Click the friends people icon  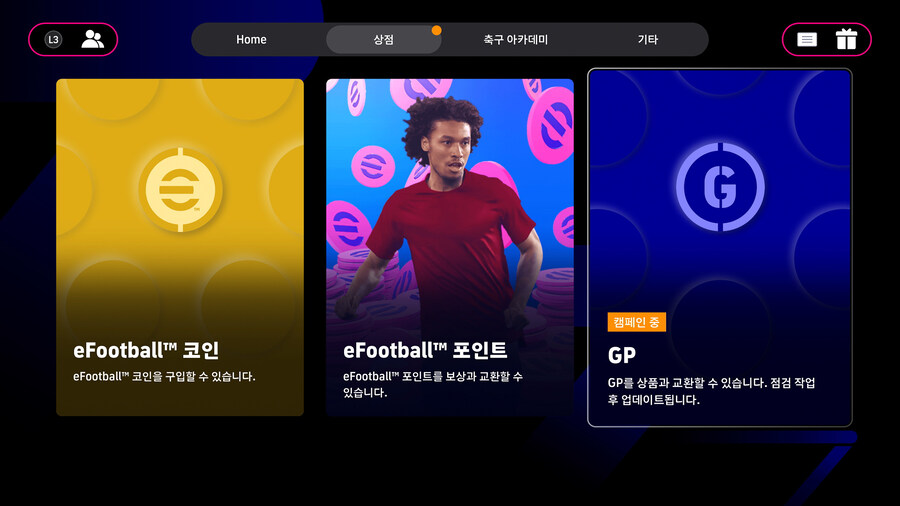(x=92, y=39)
